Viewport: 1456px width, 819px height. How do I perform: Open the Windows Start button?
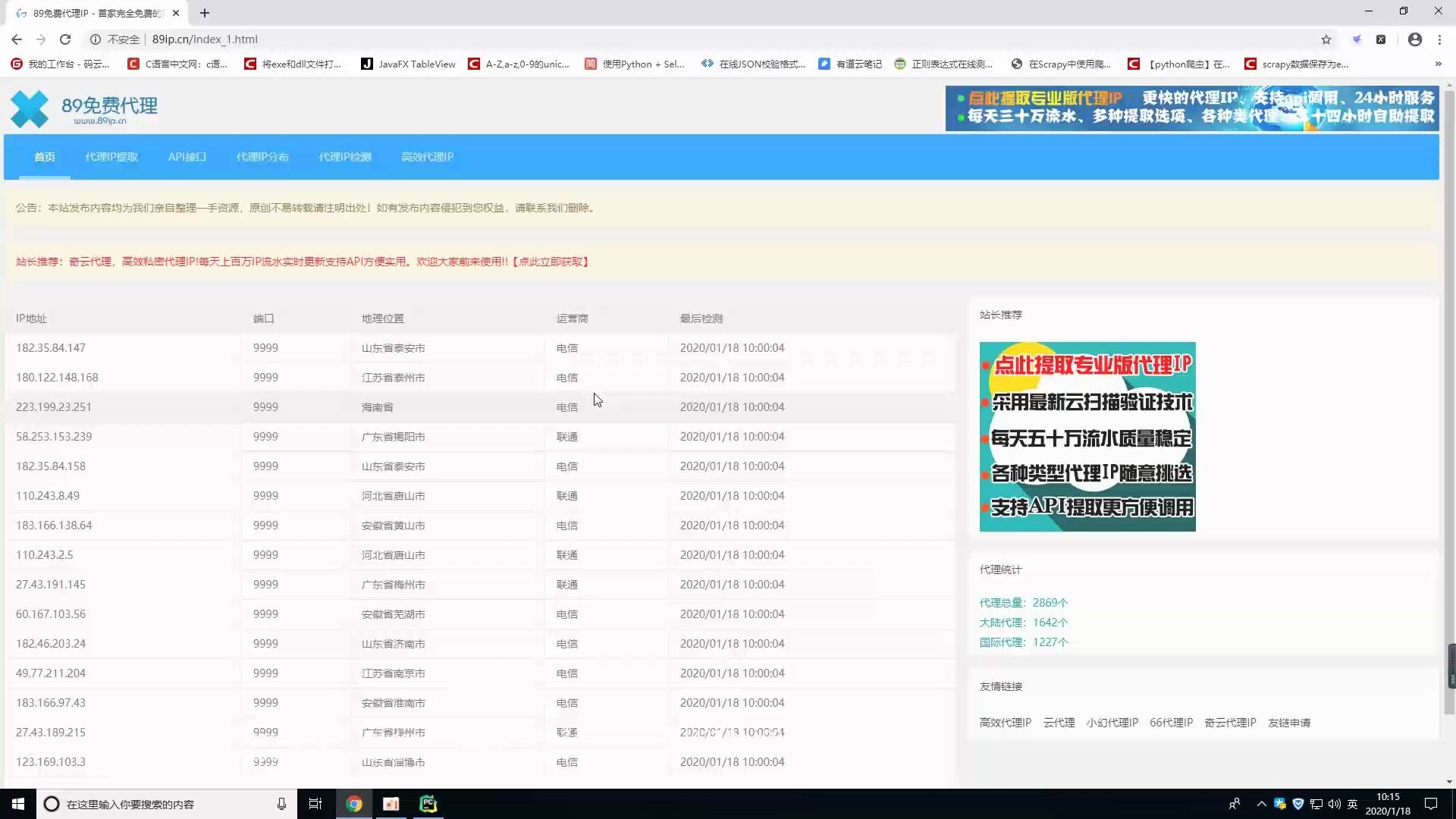click(17, 803)
